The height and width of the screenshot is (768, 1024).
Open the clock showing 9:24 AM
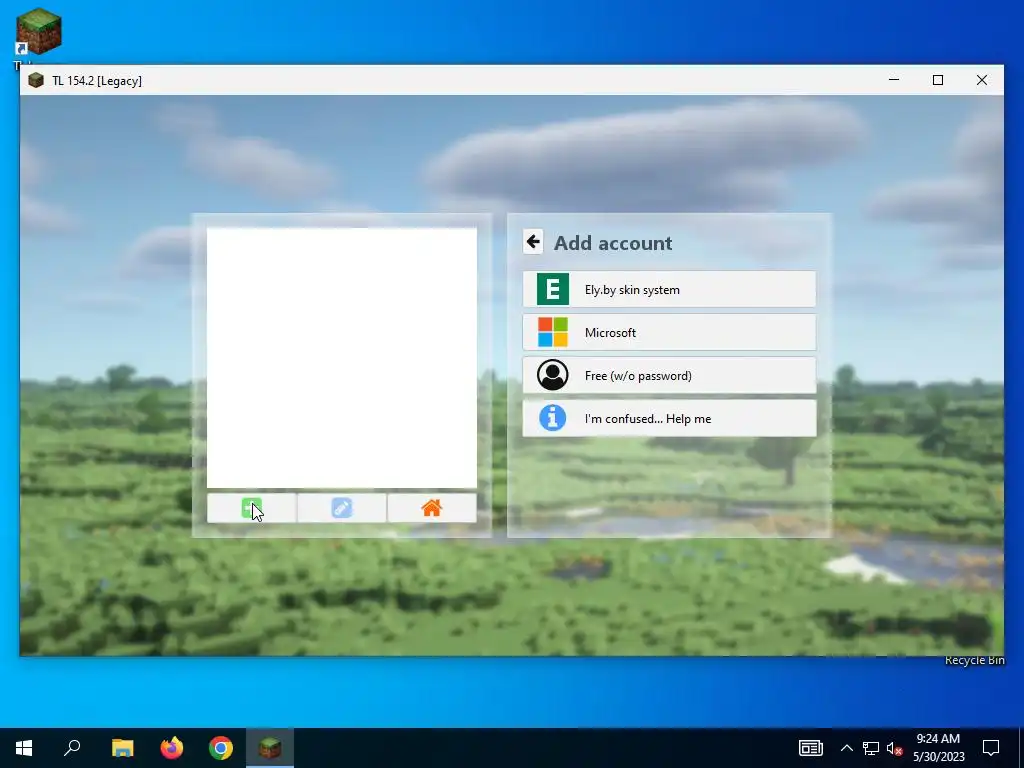[x=938, y=748]
